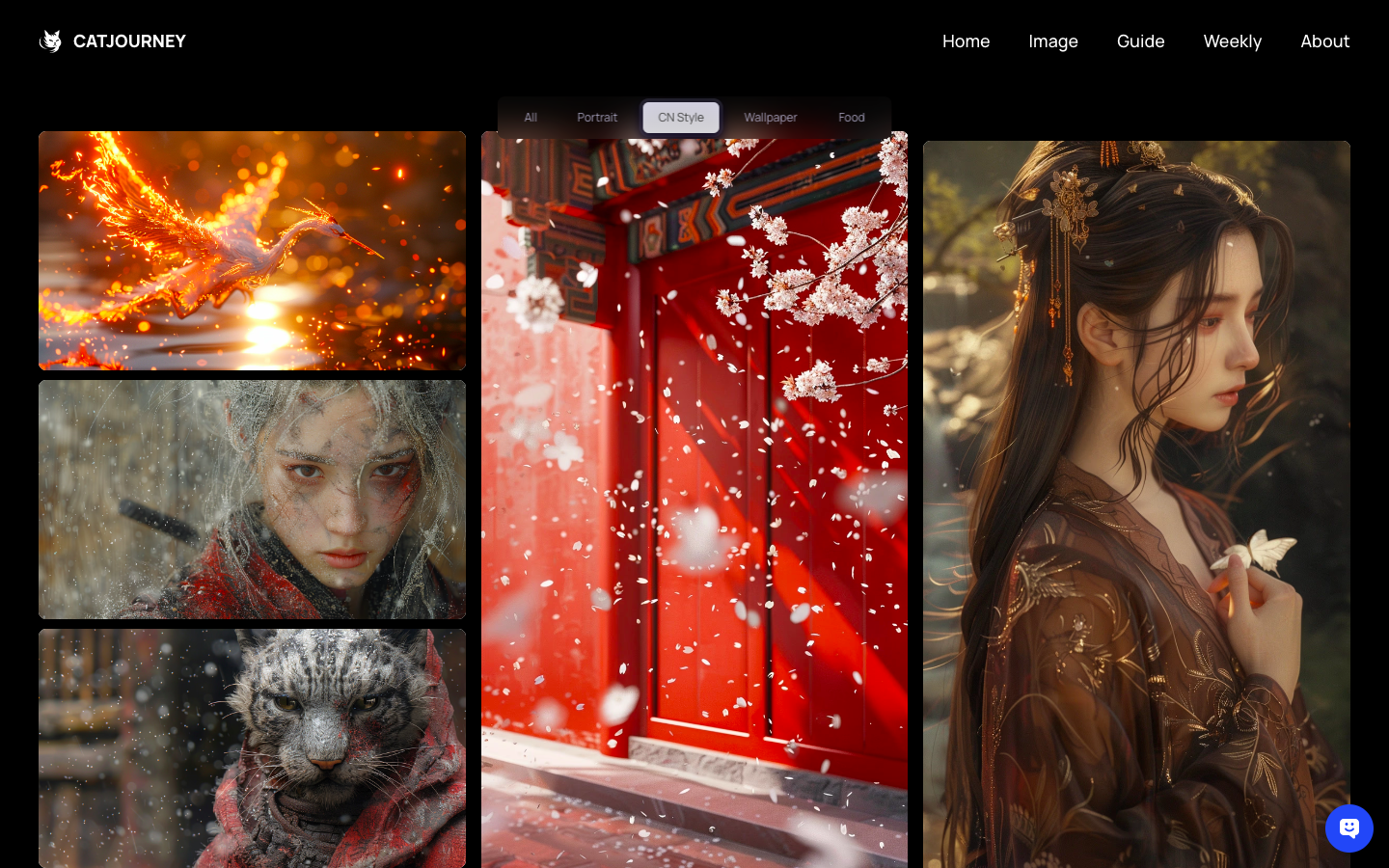Viewport: 1389px width, 868px height.
Task: Select the All filter tab
Action: tap(531, 118)
